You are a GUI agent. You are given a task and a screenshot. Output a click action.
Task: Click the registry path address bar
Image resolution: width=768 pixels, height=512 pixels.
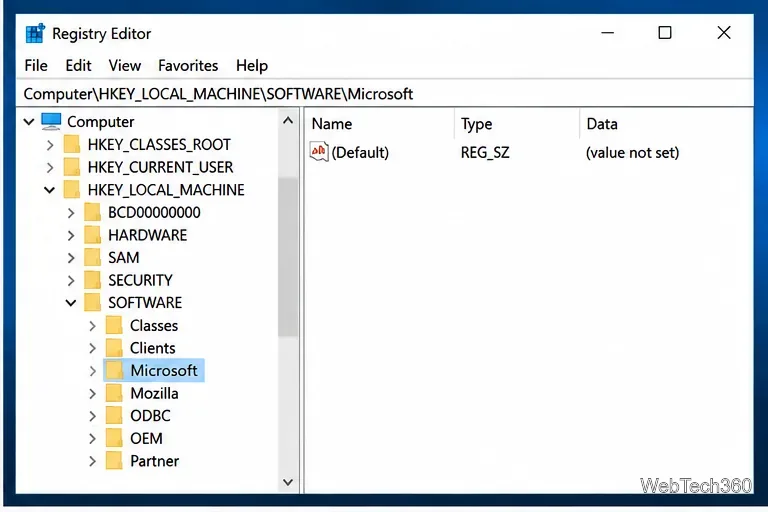385,94
